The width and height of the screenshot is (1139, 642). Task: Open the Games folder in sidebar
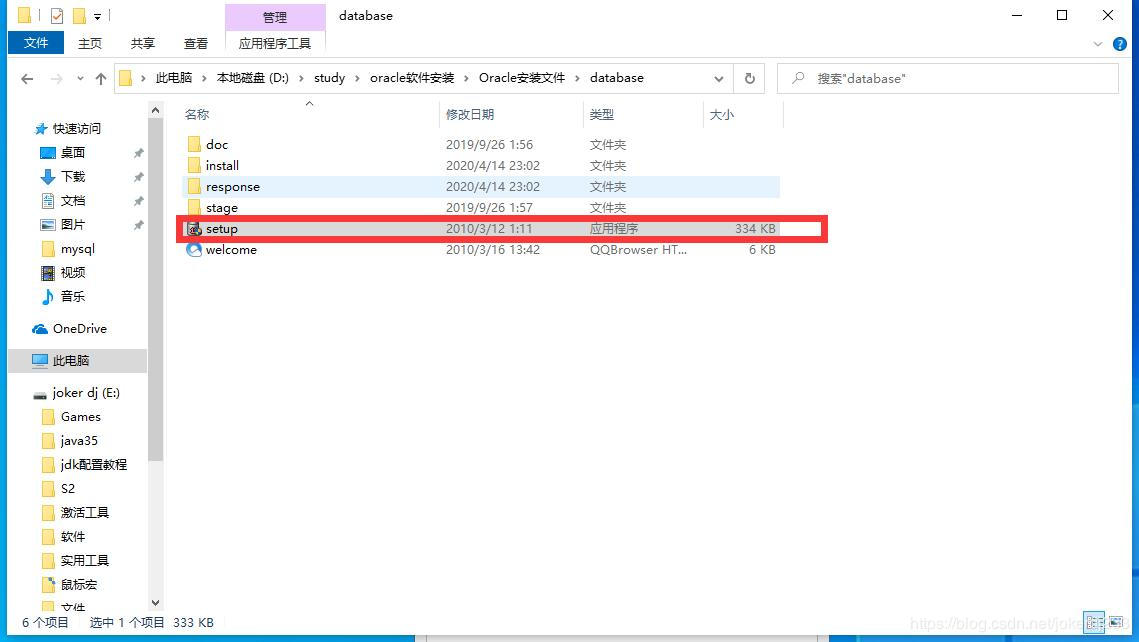click(x=80, y=417)
